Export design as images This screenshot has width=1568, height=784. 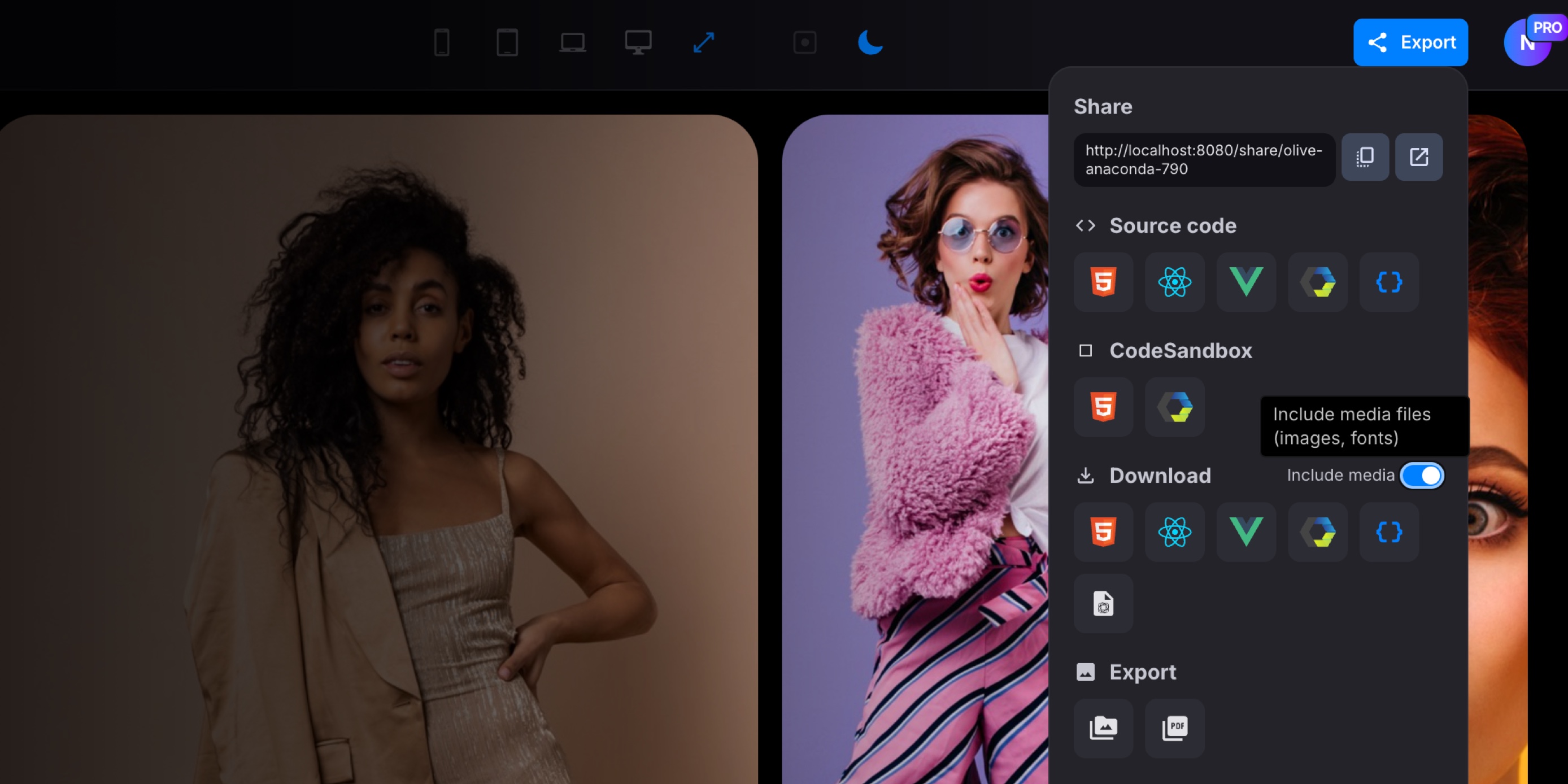click(x=1103, y=728)
